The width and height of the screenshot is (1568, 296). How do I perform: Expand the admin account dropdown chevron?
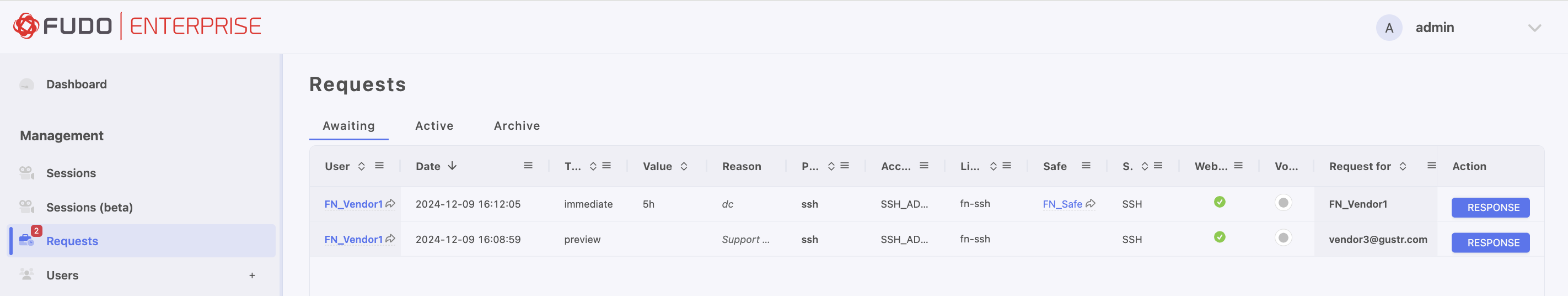[1534, 28]
